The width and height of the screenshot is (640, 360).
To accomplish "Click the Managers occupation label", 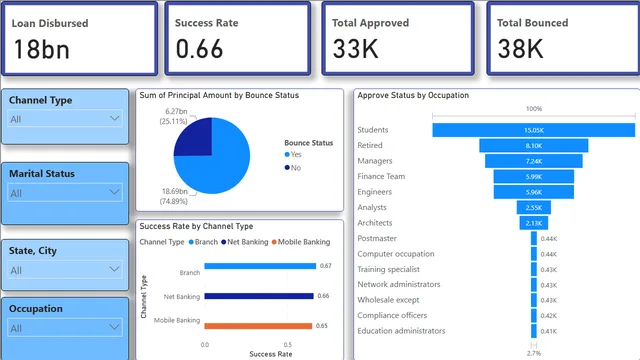I will click(x=375, y=161).
